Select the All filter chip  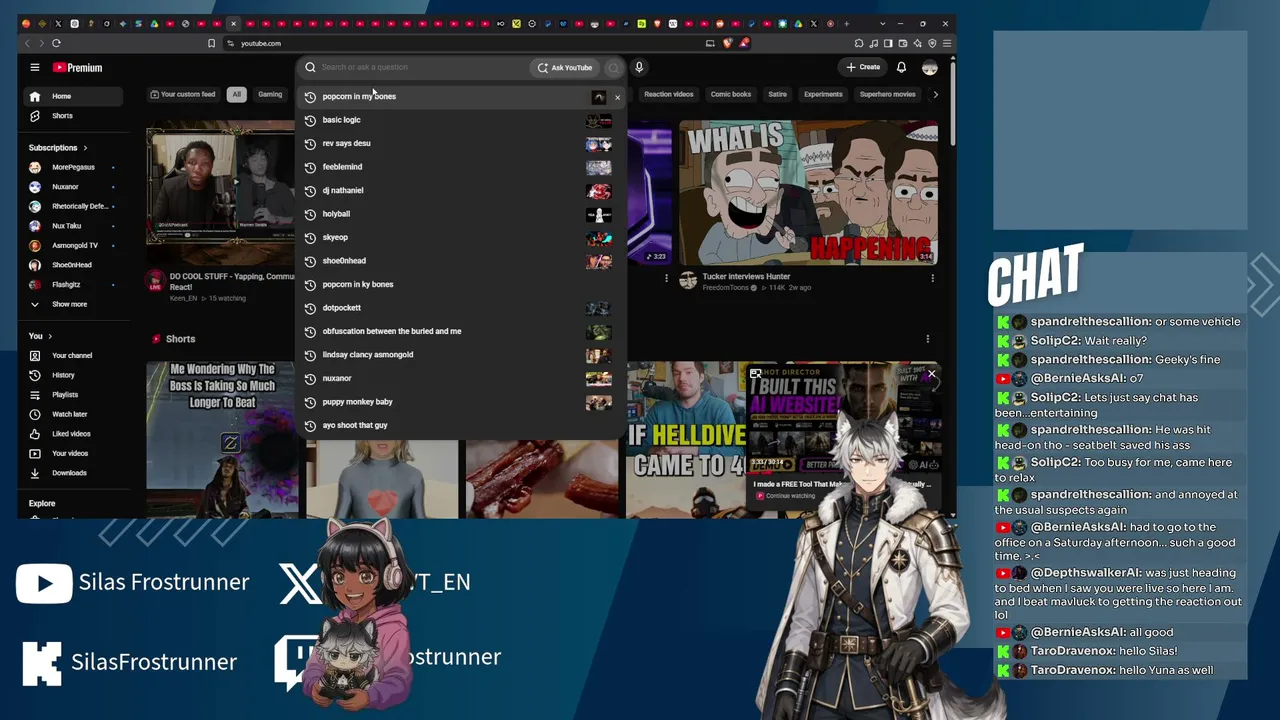(x=236, y=95)
